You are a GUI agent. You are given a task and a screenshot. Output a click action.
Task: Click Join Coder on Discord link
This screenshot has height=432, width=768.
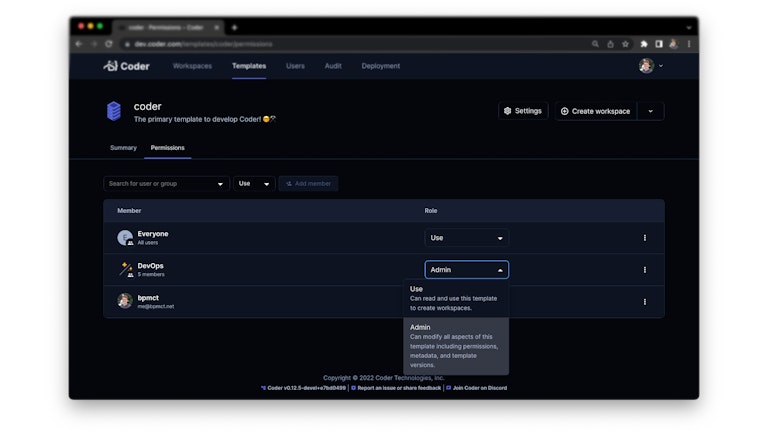click(x=477, y=388)
